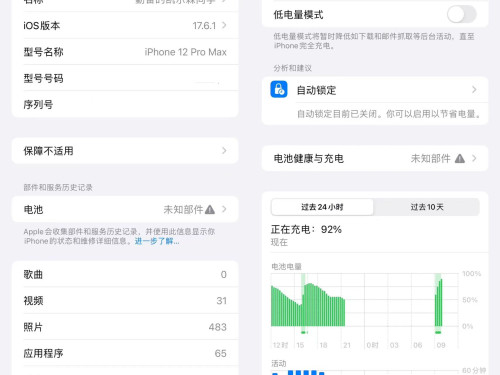Open 电池 parts history chevron
Image resolution: width=500 pixels, height=375 pixels.
click(x=224, y=209)
